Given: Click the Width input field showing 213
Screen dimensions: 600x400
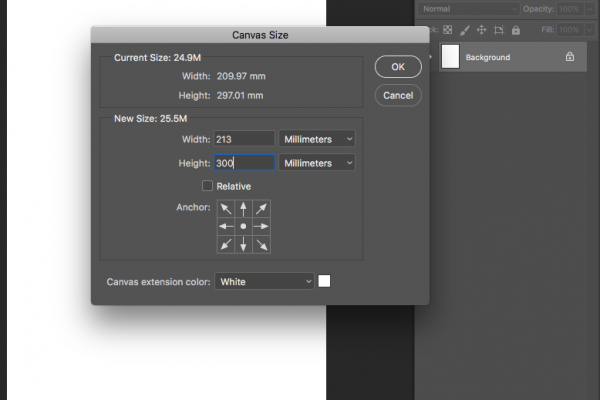Looking at the screenshot, I should [x=244, y=139].
